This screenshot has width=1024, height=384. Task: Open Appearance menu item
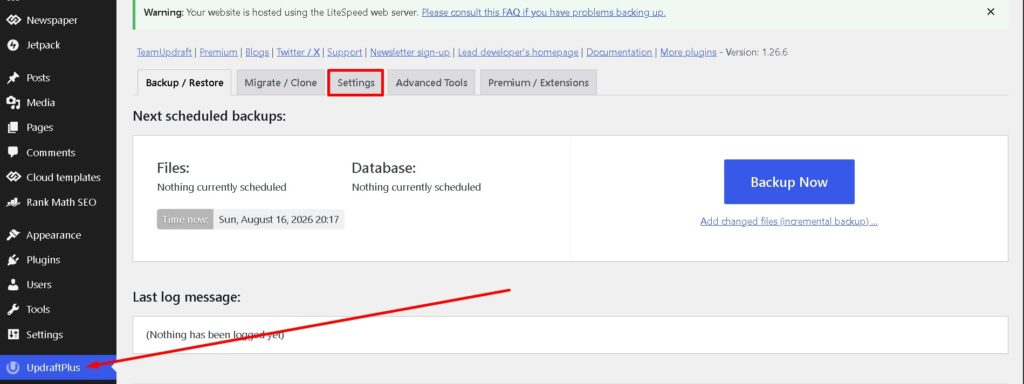pyautogui.click(x=58, y=235)
